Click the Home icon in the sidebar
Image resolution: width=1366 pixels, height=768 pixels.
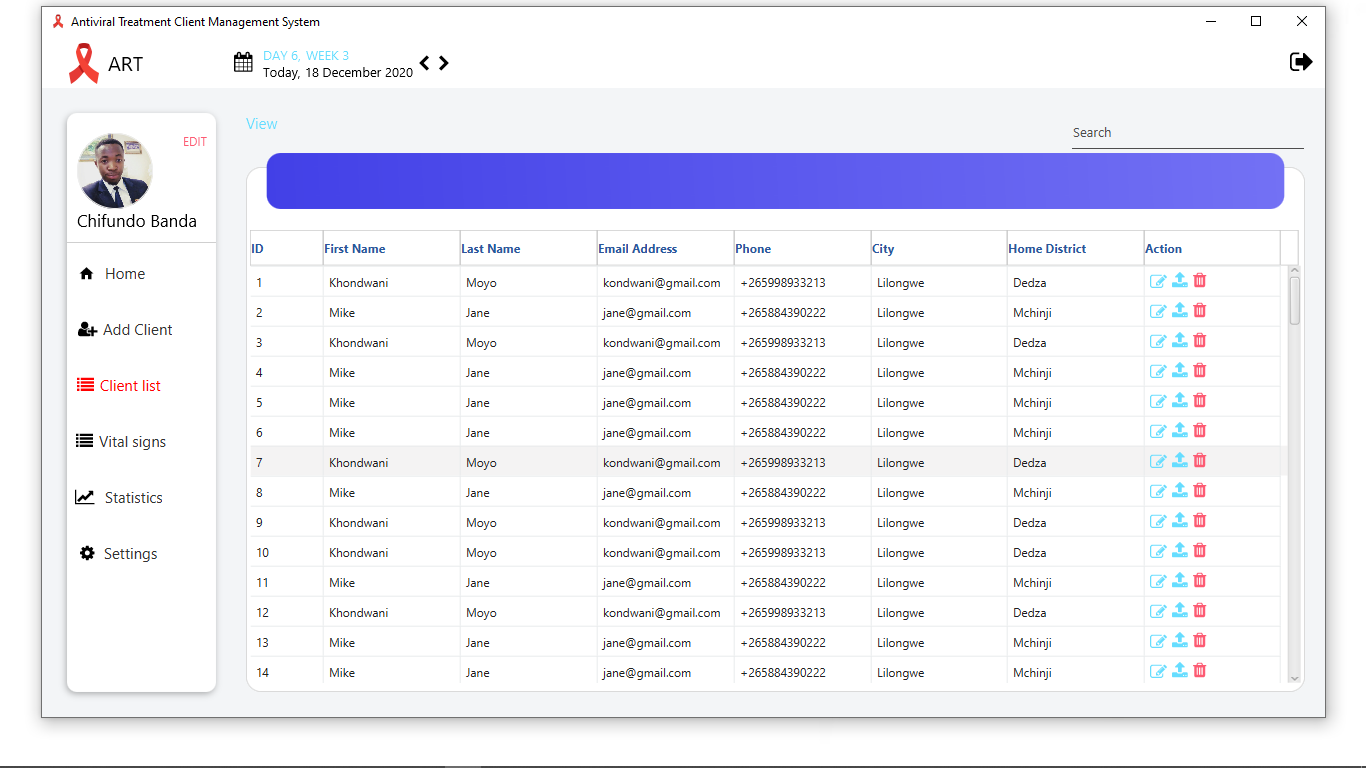click(x=87, y=273)
